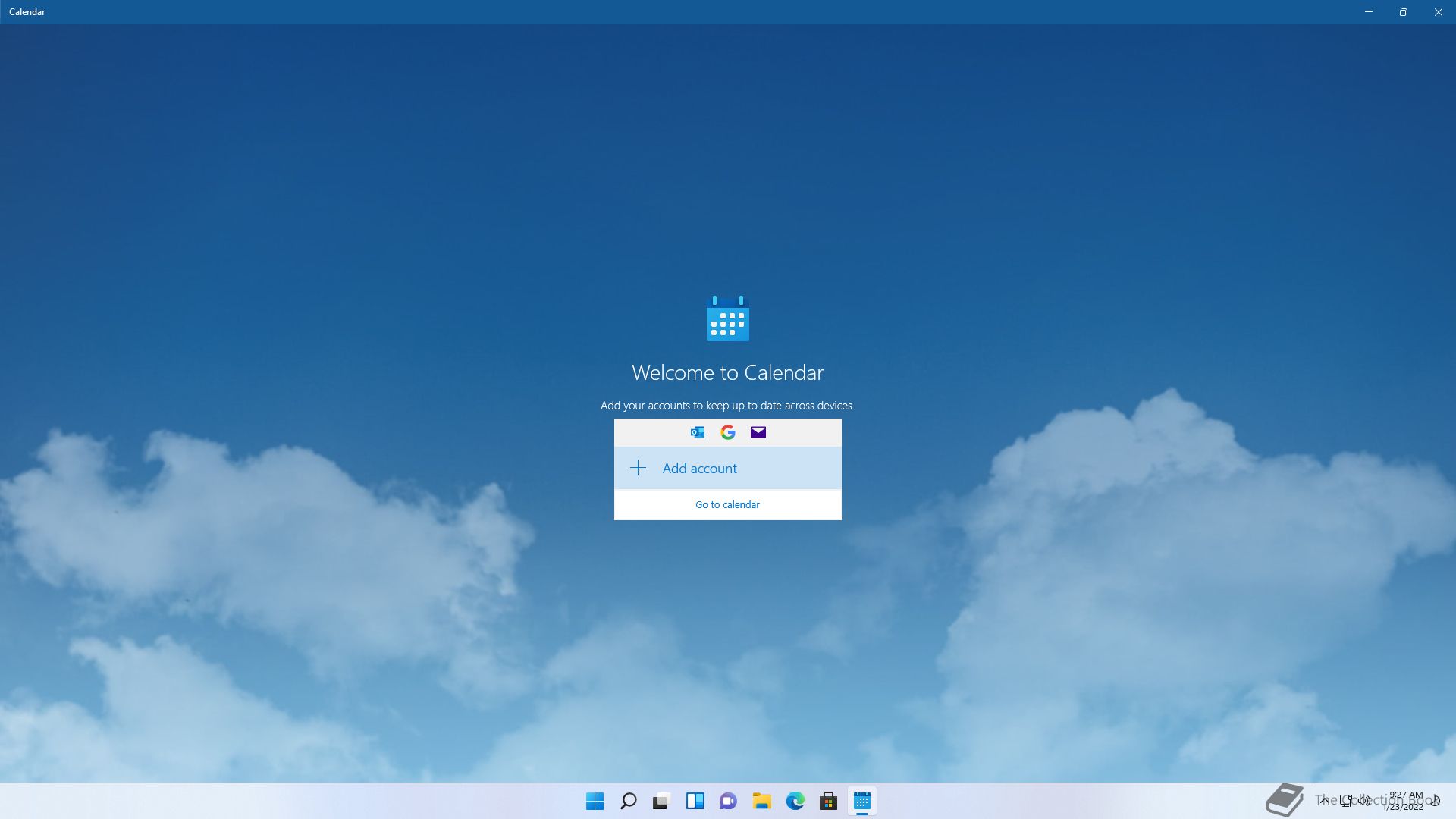This screenshot has width=1456, height=819.
Task: Launch Microsoft Edge from taskbar
Action: [795, 801]
